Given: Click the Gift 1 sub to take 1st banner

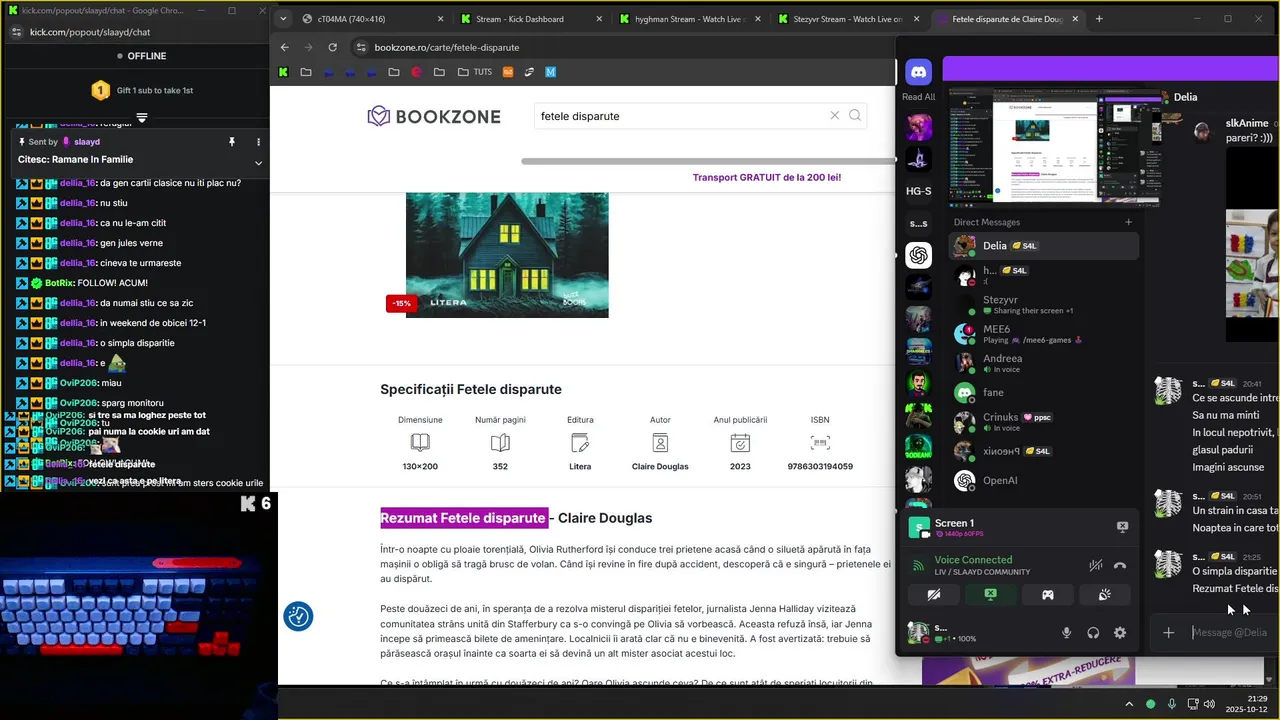Looking at the screenshot, I should [142, 90].
